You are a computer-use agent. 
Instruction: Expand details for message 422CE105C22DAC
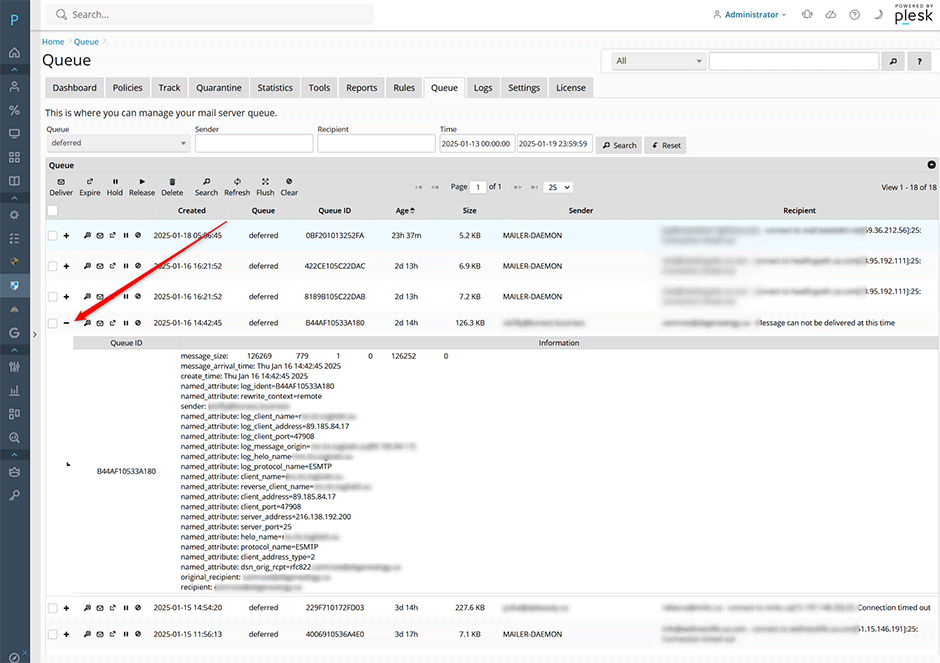(67, 266)
